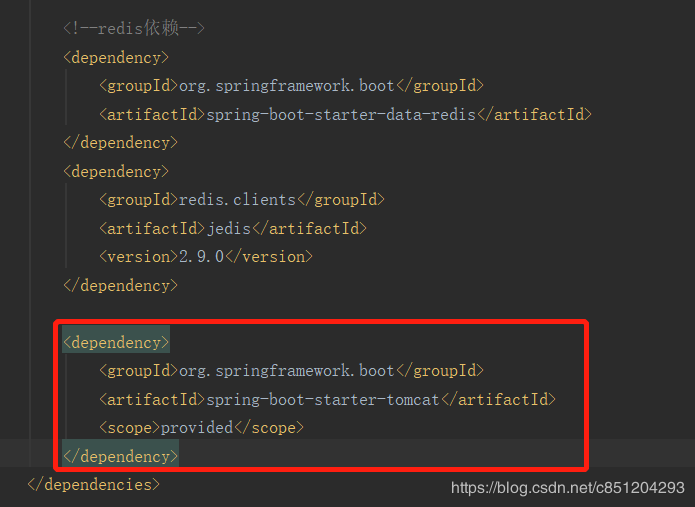
Task: Click the 'provided' scope value
Action: tap(197, 427)
